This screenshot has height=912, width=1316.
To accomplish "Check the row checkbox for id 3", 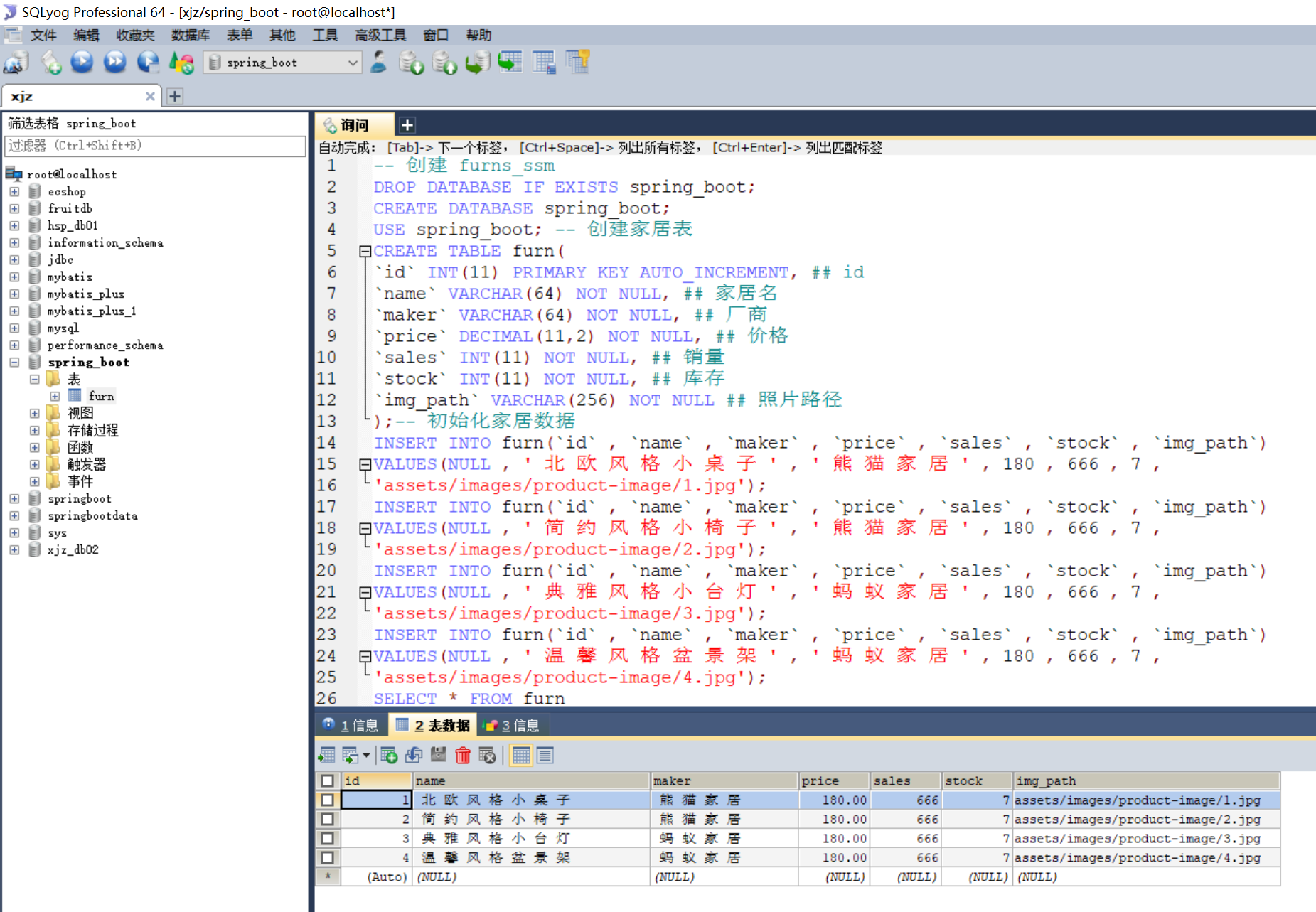I will click(328, 838).
